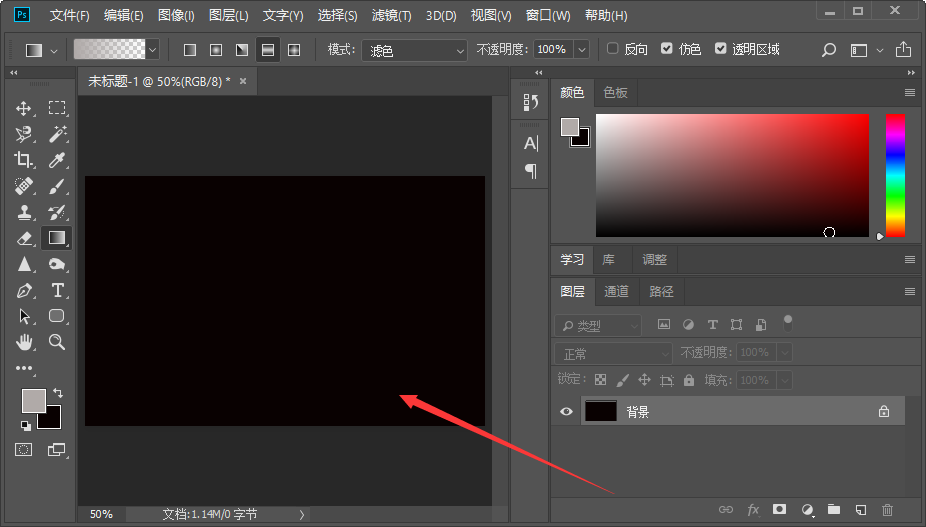
Task: Select the Hand tool
Action: point(24,341)
